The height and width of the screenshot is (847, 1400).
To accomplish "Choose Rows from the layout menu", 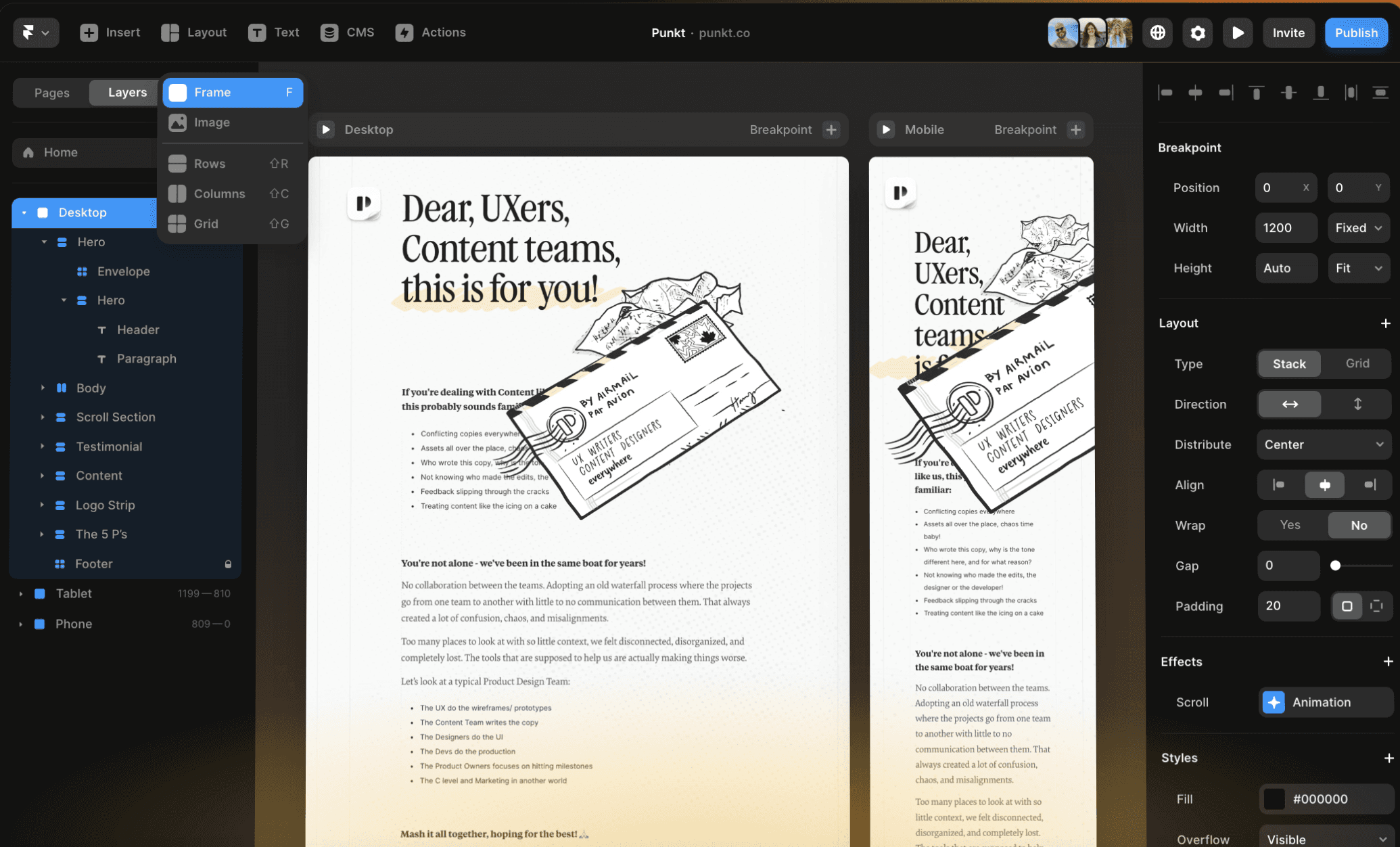I will [233, 164].
